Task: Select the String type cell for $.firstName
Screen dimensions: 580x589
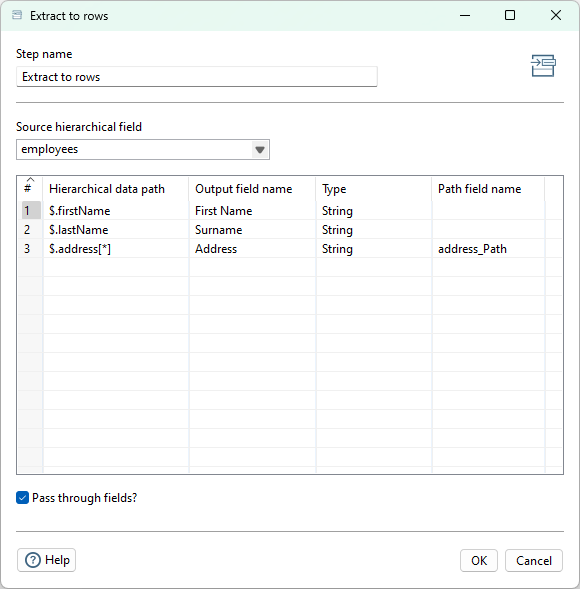Action: pyautogui.click(x=374, y=211)
